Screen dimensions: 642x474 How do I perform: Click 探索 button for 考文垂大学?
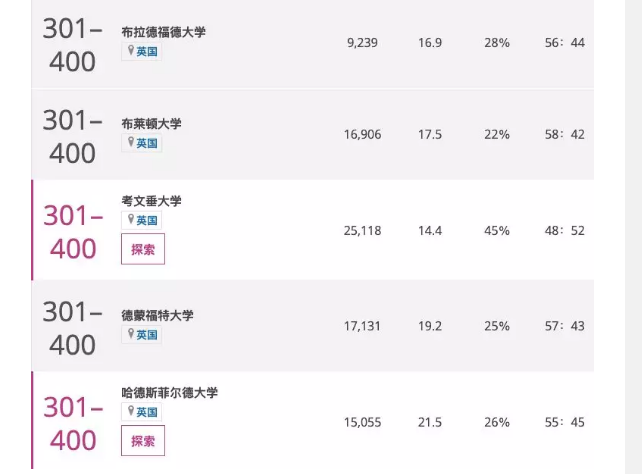tap(143, 249)
